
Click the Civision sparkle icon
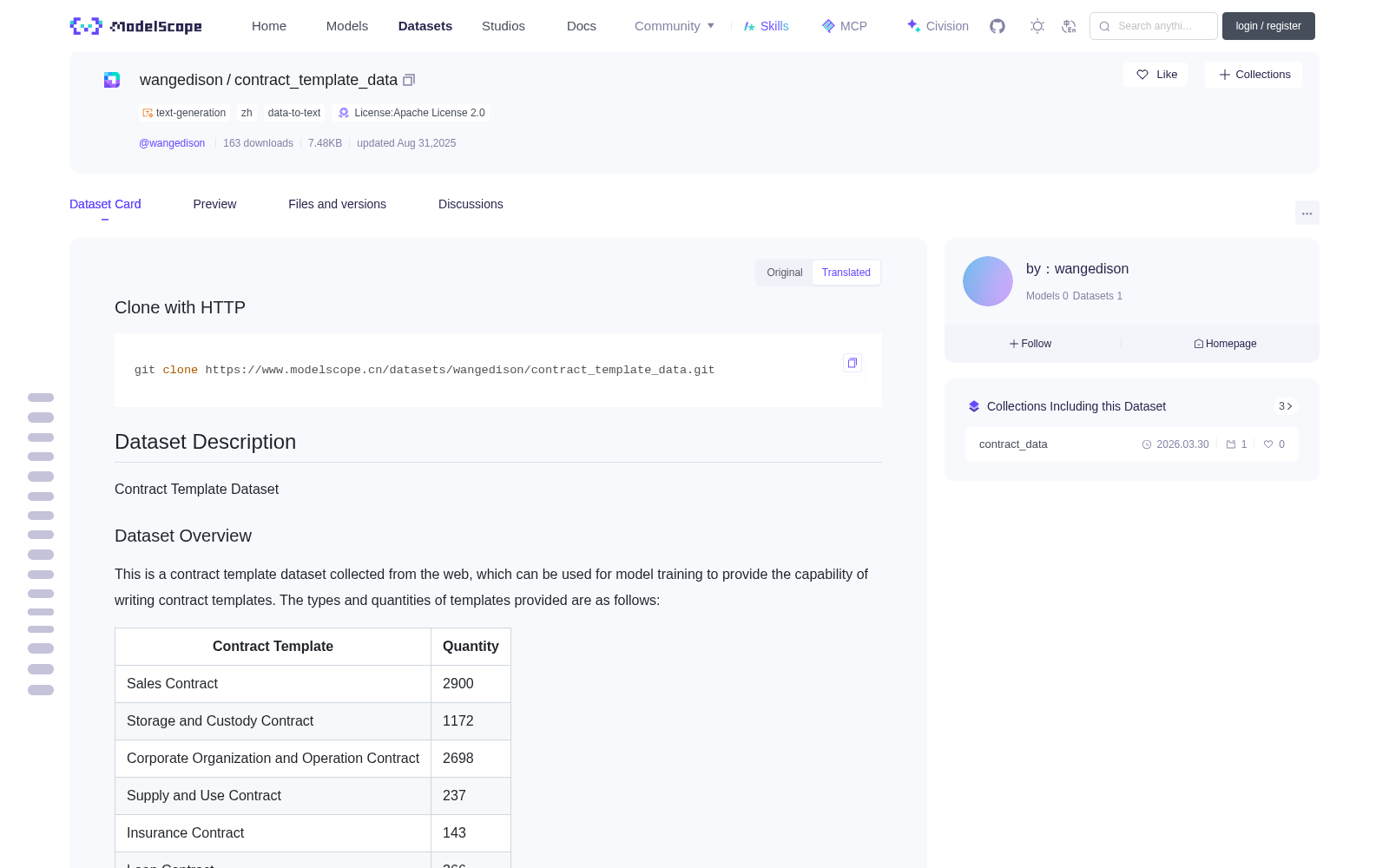point(913,26)
